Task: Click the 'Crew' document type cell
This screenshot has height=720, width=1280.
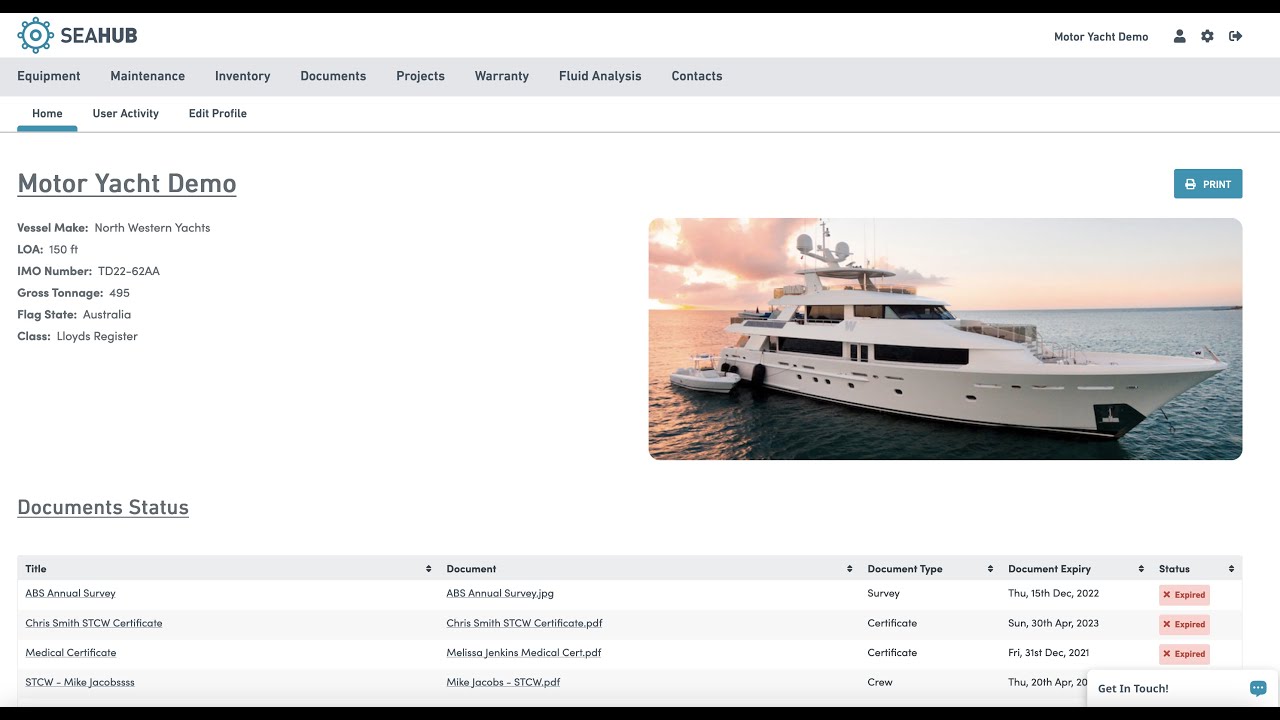Action: [x=880, y=682]
